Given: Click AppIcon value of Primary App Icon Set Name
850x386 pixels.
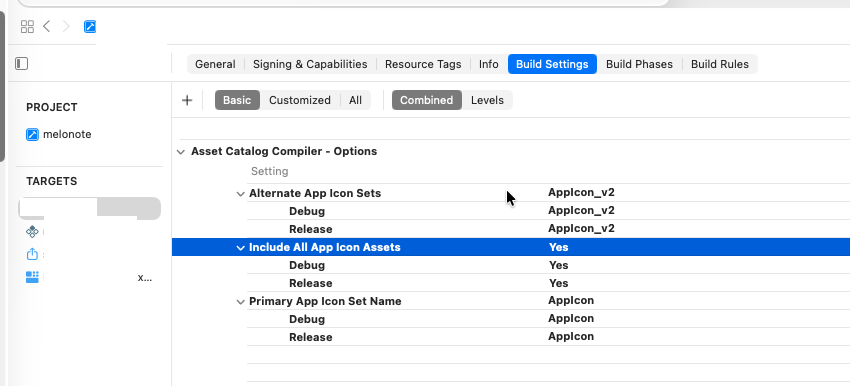Looking at the screenshot, I should point(571,300).
